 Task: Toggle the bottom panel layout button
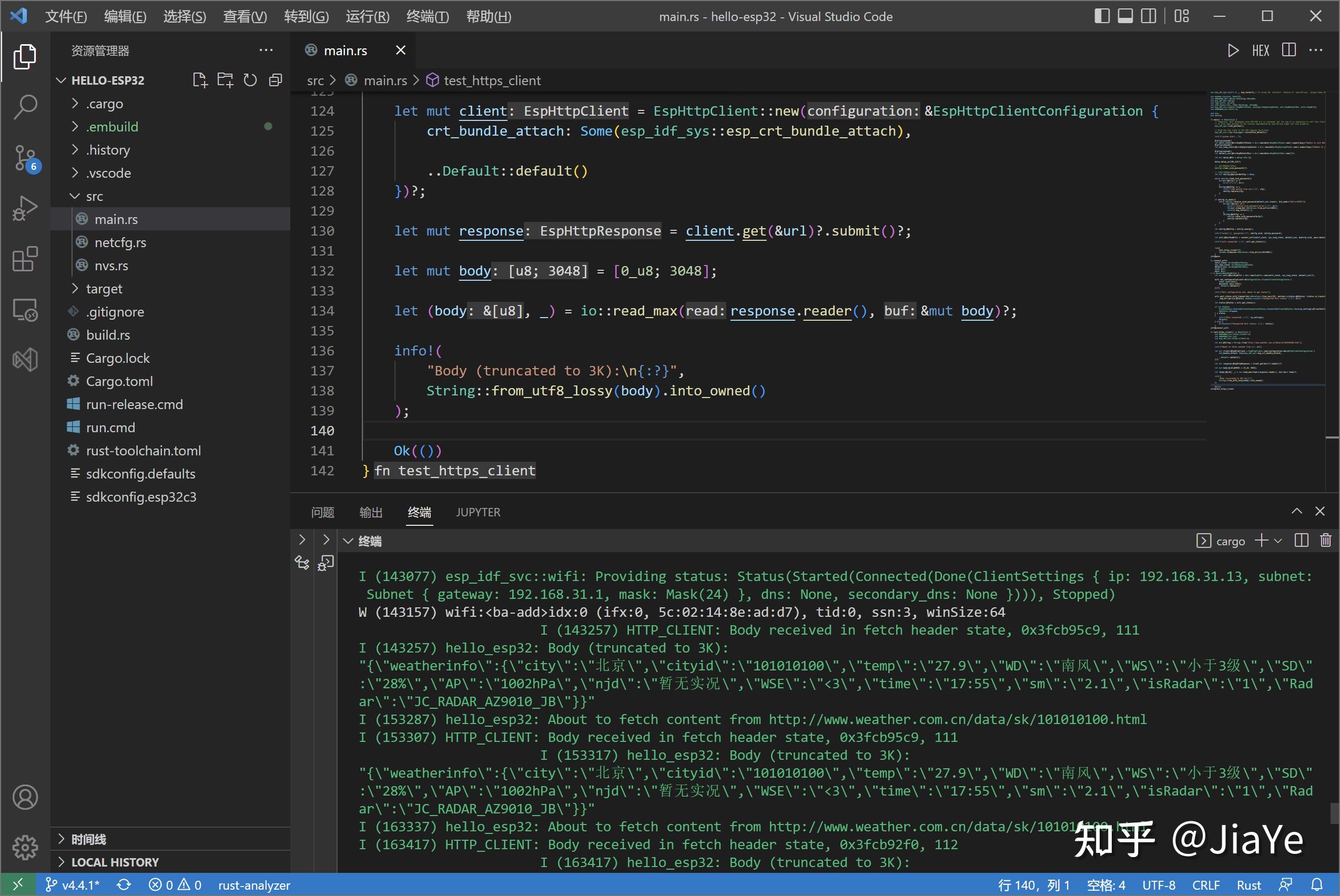(1125, 16)
